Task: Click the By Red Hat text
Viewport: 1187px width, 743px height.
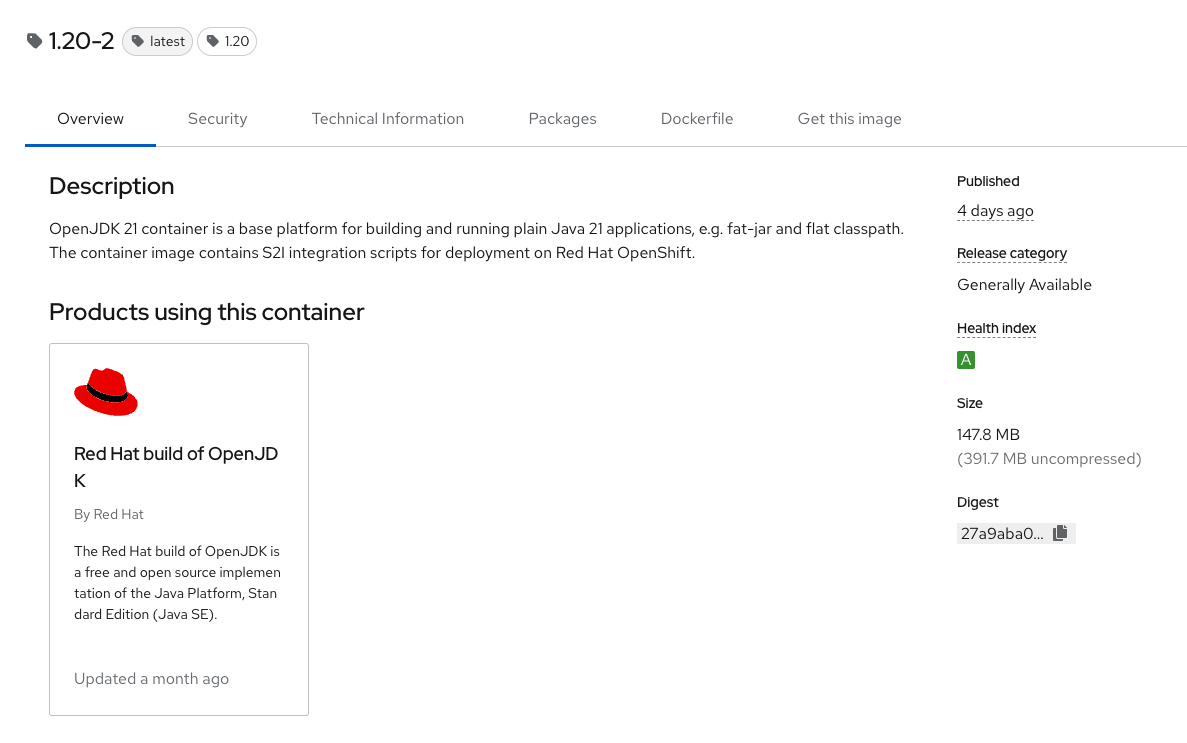Action: click(109, 514)
